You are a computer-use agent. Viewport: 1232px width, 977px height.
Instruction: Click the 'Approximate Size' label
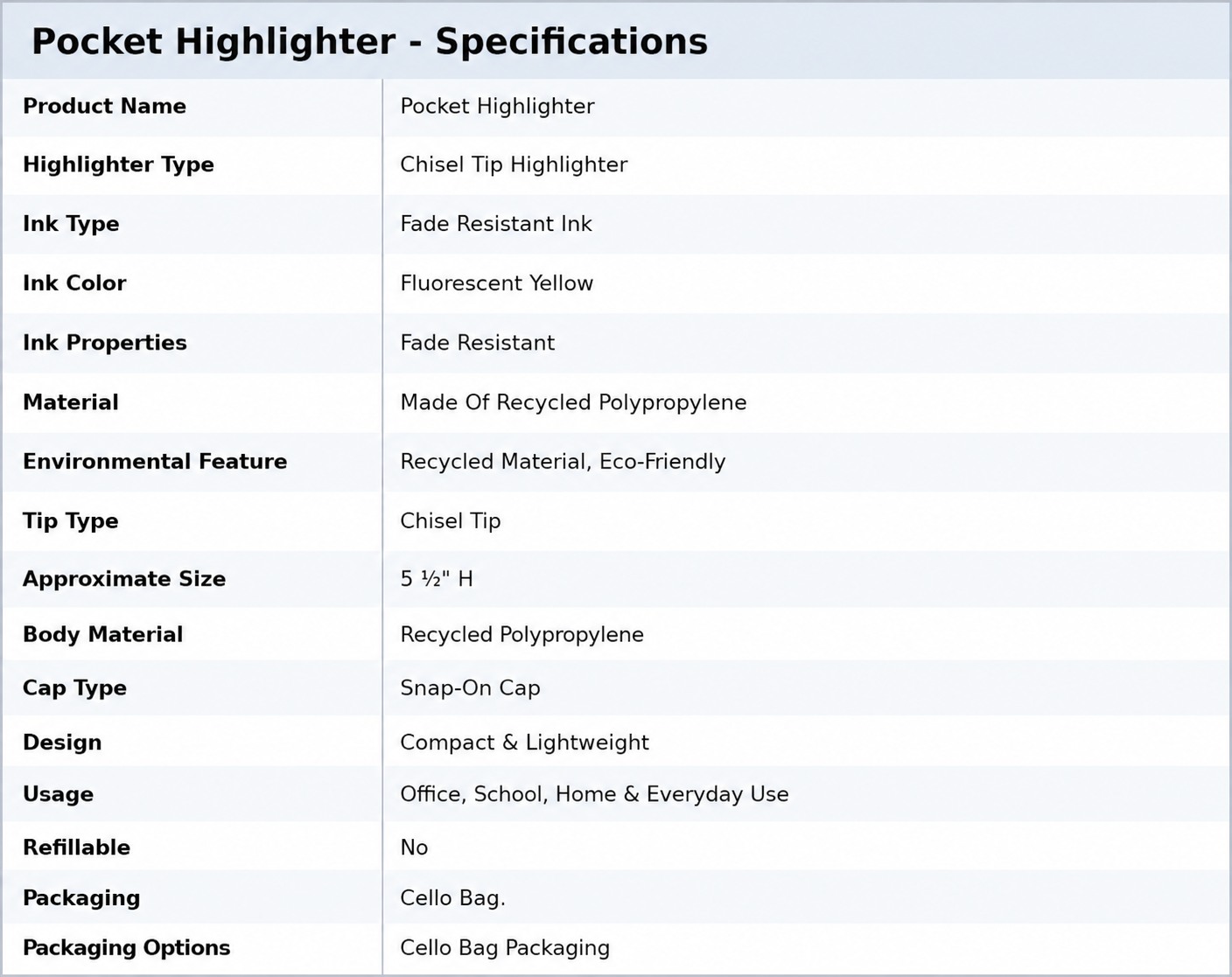pyautogui.click(x=124, y=580)
